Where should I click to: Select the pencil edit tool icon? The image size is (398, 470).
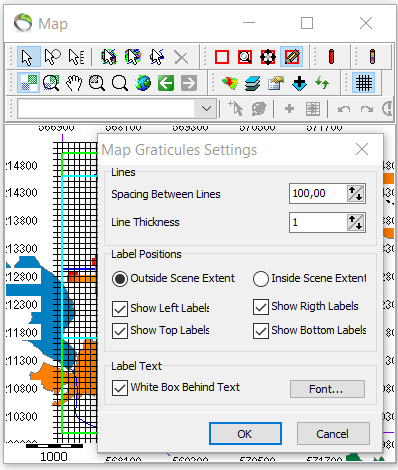pyautogui.click(x=292, y=57)
